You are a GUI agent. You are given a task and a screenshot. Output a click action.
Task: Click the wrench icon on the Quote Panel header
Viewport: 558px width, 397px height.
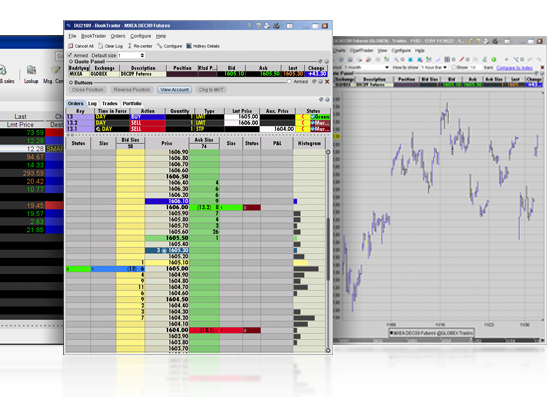[320, 62]
